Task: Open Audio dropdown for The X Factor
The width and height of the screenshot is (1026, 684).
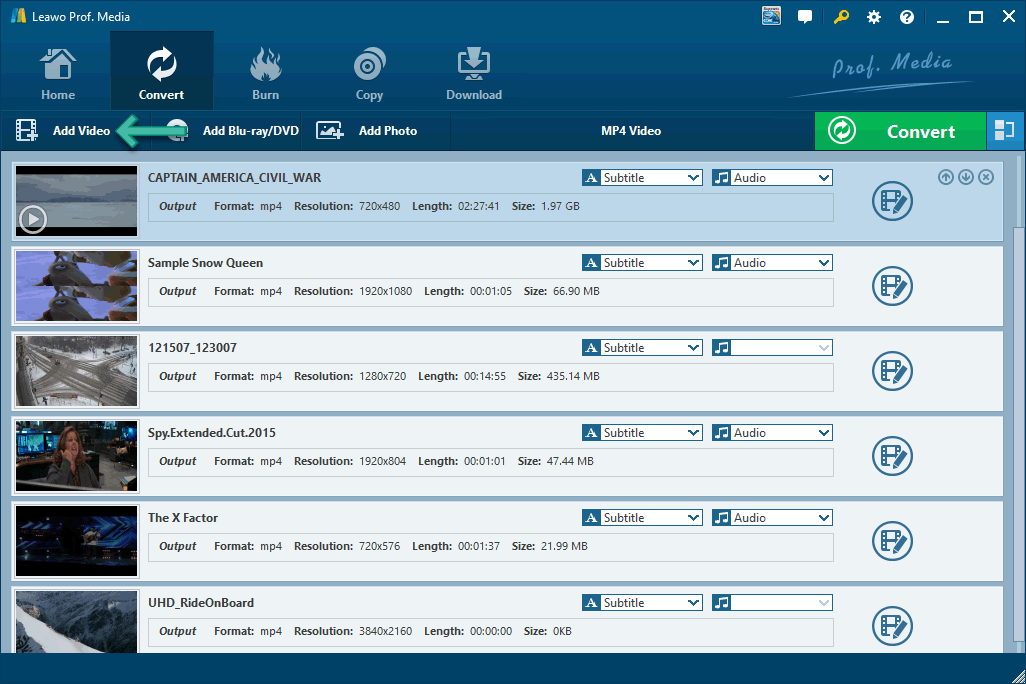Action: coord(772,518)
